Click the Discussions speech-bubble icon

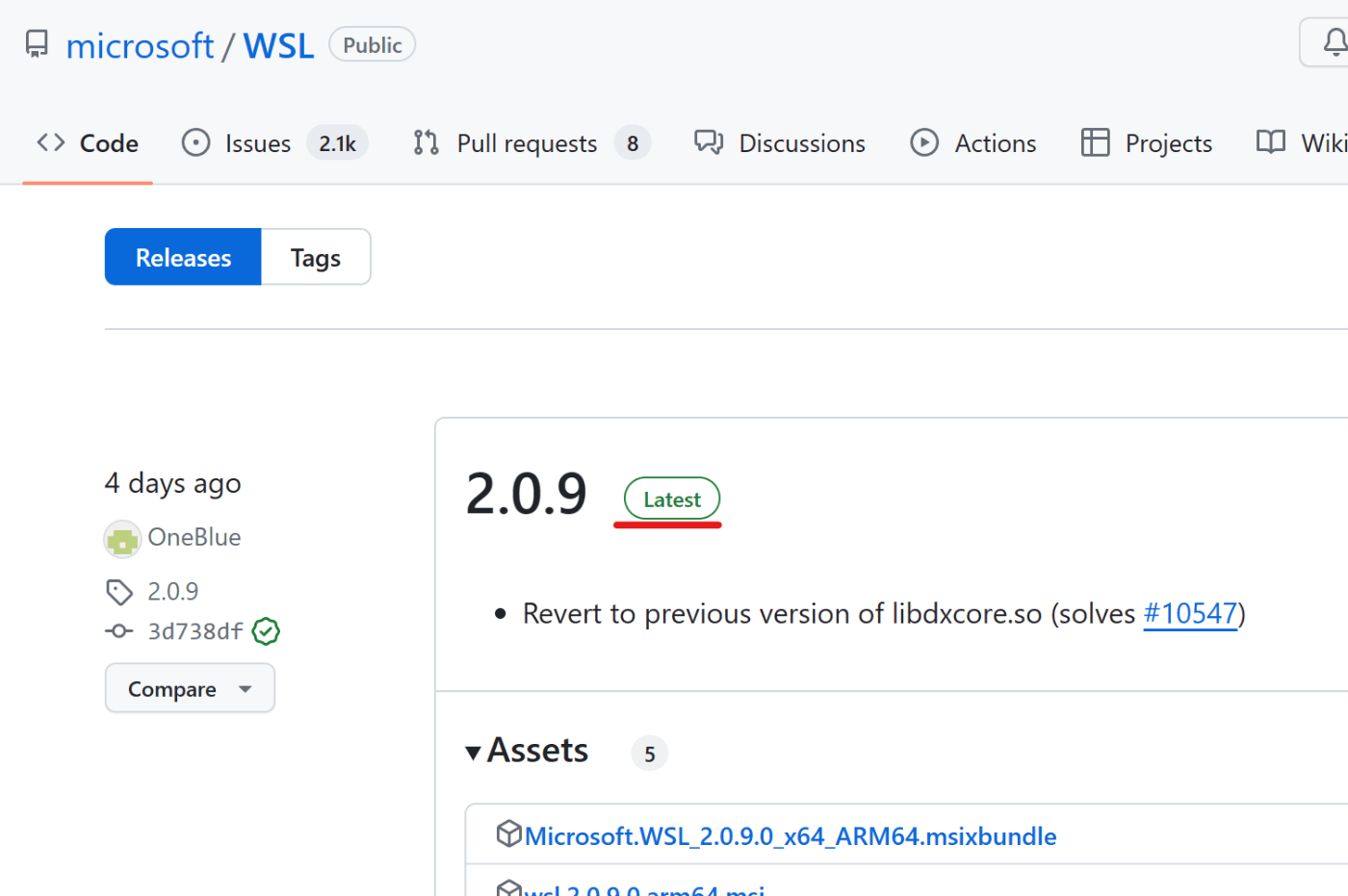(x=709, y=142)
